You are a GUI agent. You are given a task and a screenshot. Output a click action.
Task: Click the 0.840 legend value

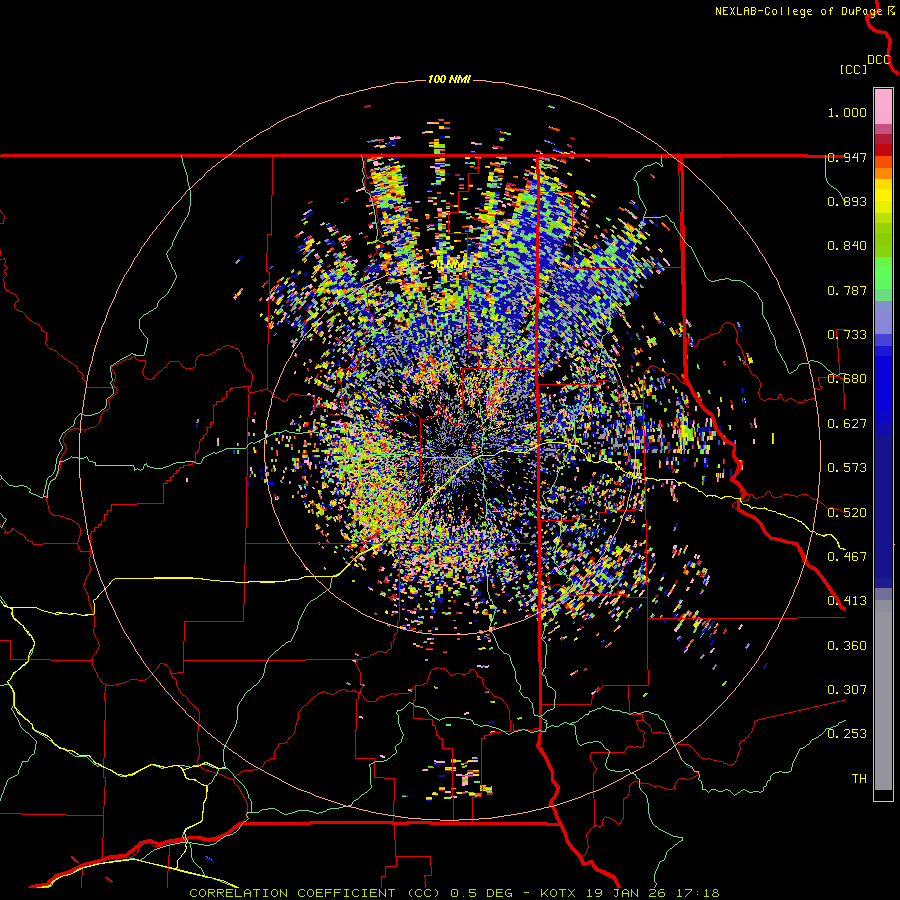(x=847, y=246)
